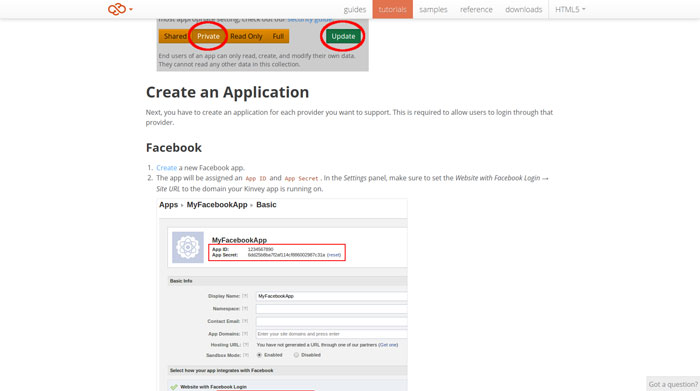700x391 pixels.
Task: Open the Got a question? widget
Action: 673,384
